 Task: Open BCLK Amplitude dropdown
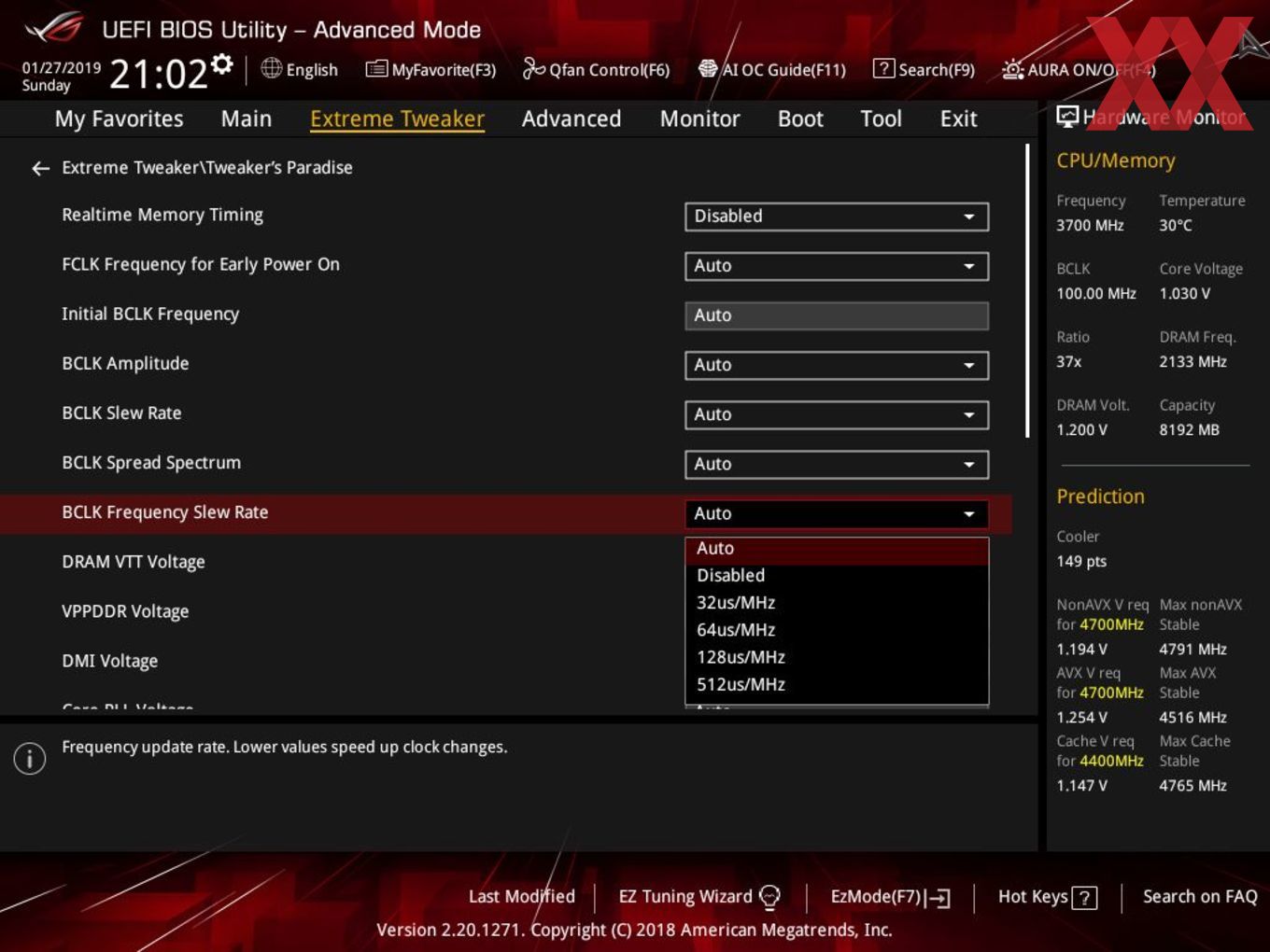pyautogui.click(x=837, y=365)
